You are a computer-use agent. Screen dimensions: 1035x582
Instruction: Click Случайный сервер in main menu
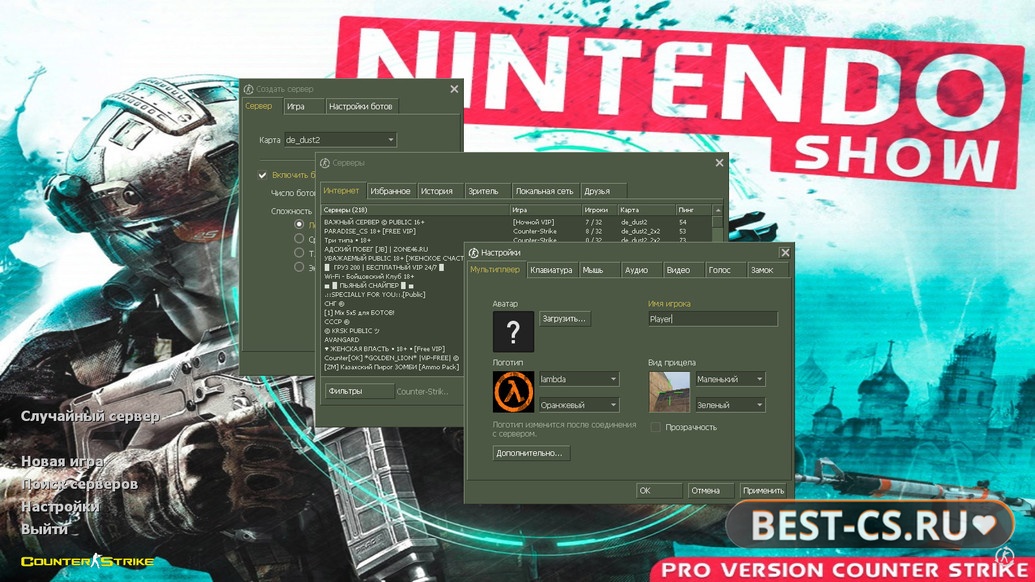[90, 416]
